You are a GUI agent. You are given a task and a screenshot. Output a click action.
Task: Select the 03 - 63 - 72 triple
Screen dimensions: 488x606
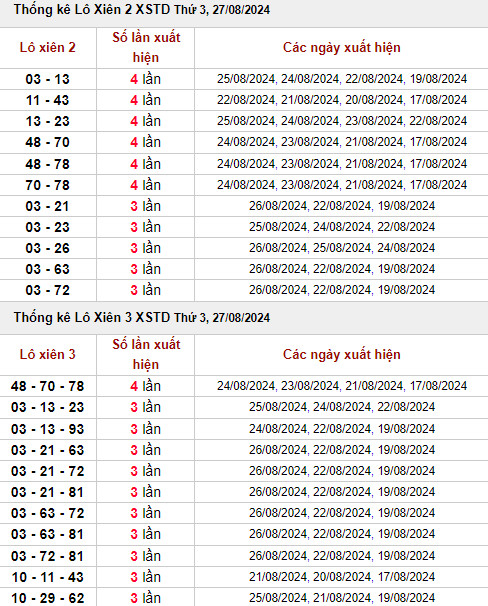pyautogui.click(x=48, y=513)
